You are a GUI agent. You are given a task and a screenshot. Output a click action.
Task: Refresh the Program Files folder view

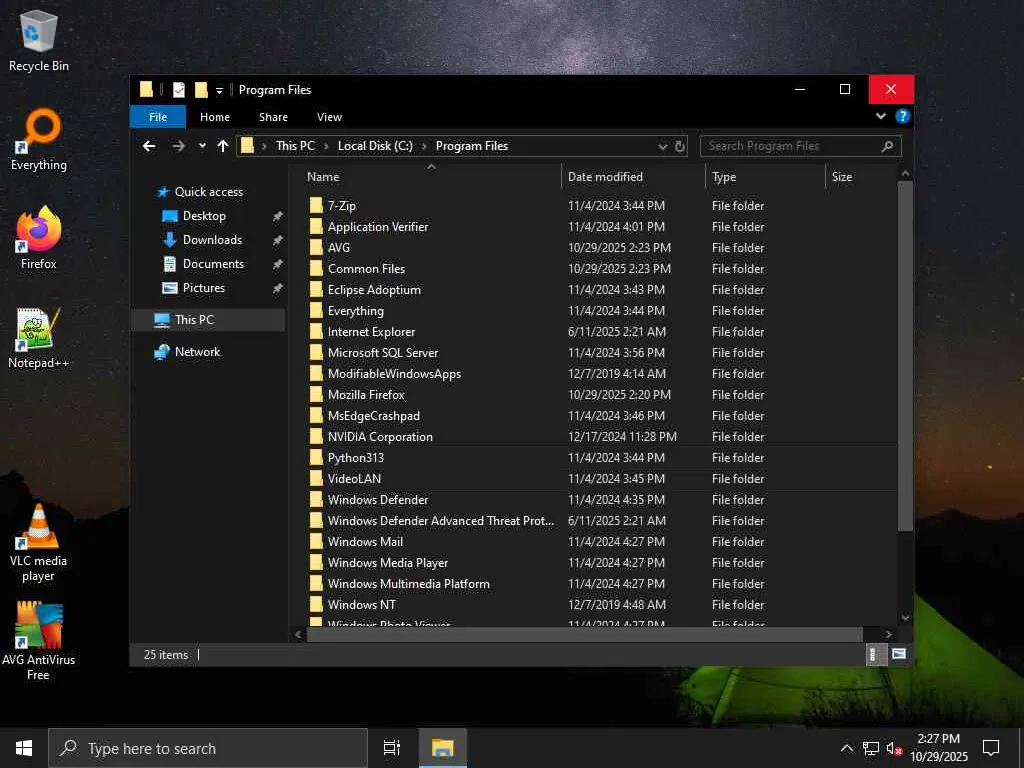point(680,146)
